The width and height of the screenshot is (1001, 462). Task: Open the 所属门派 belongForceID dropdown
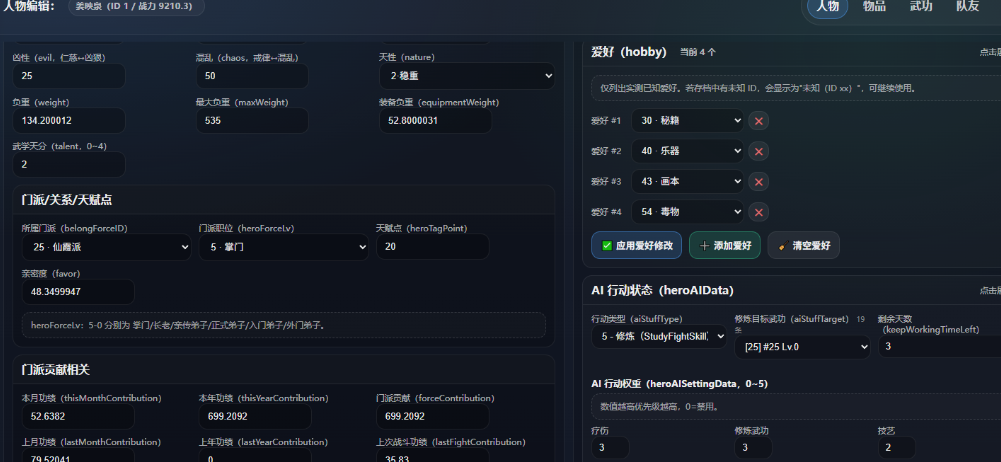click(106, 247)
